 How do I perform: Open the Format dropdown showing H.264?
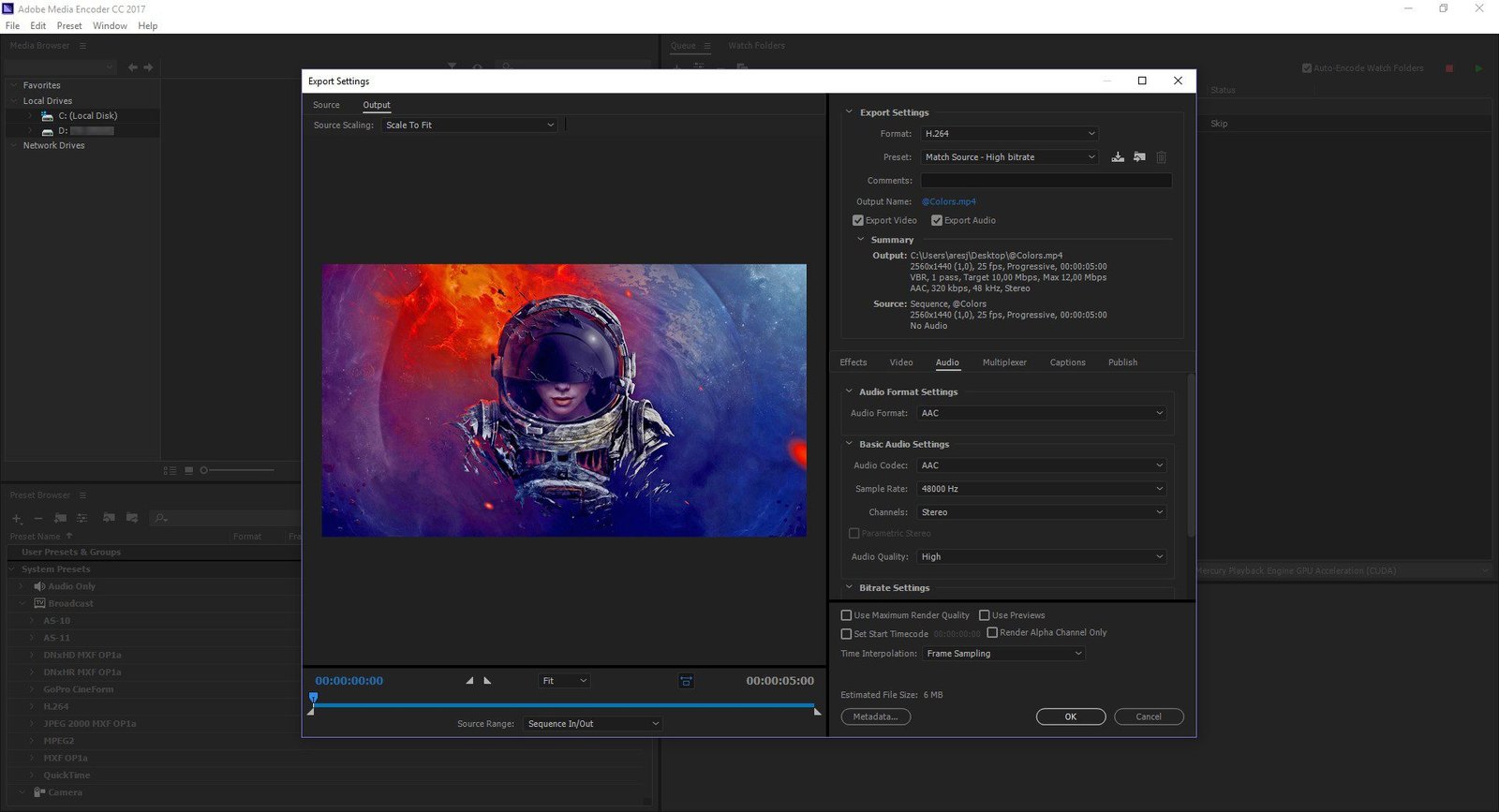(x=1009, y=134)
